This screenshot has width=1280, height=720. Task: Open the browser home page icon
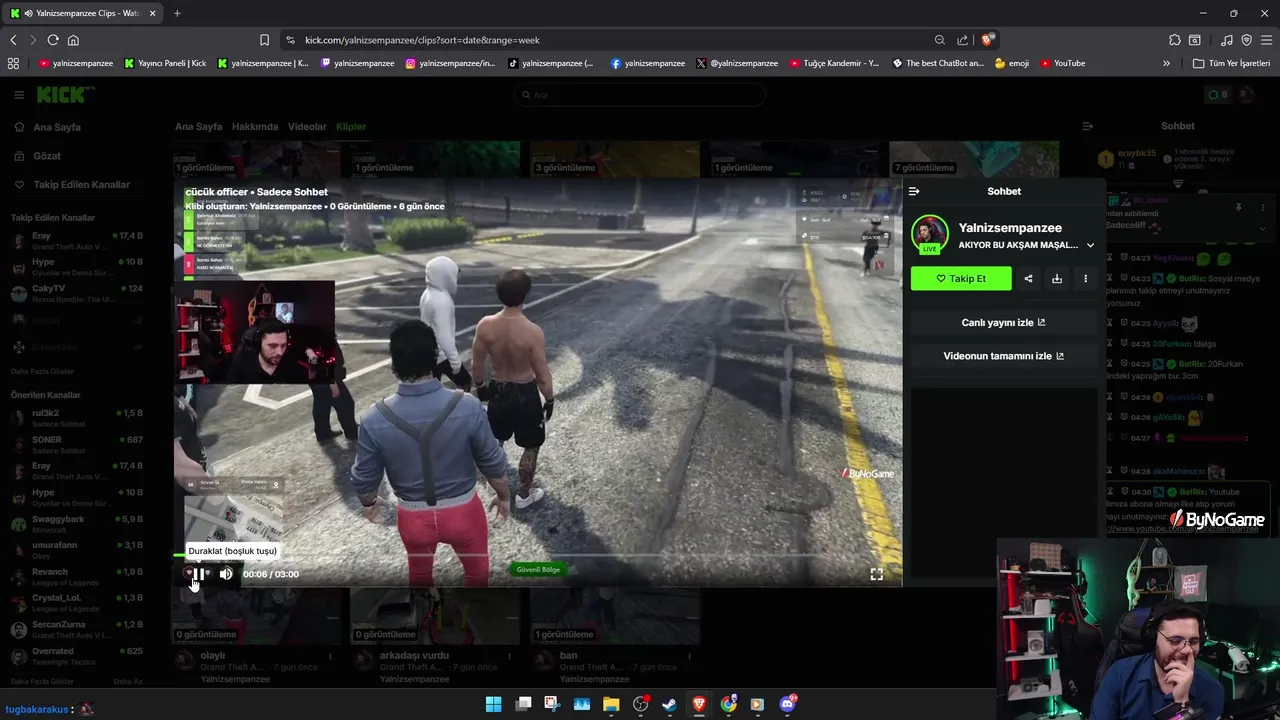pyautogui.click(x=73, y=40)
